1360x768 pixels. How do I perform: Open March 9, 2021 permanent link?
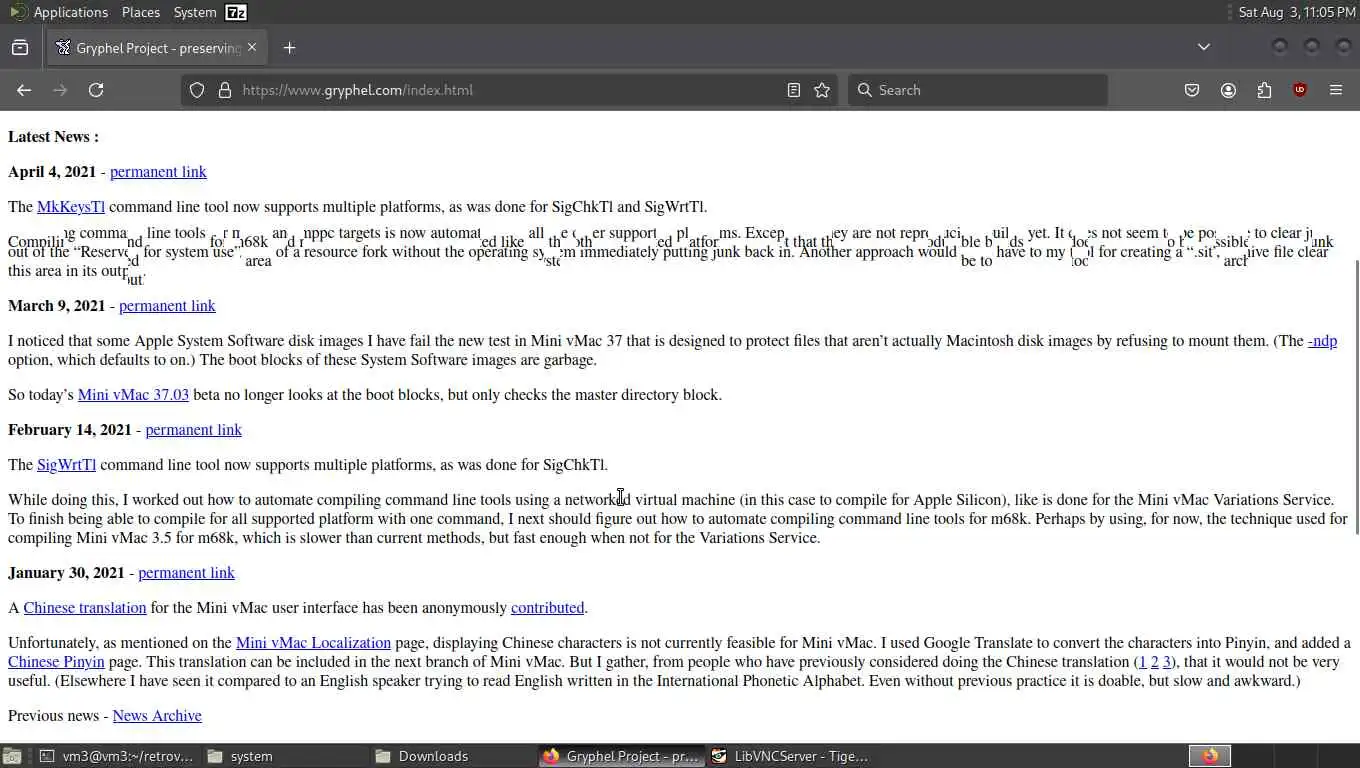(167, 306)
